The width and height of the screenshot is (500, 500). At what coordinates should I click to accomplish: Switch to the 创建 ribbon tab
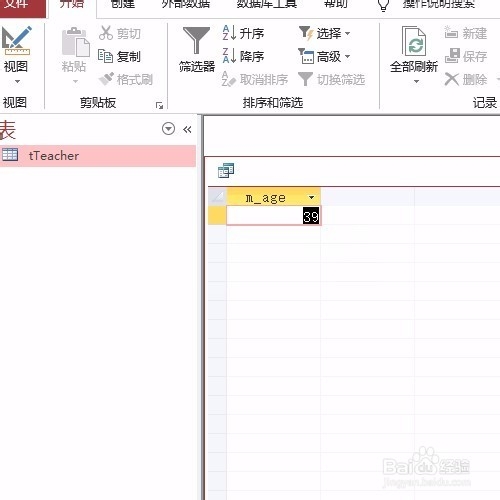pyautogui.click(x=123, y=4)
